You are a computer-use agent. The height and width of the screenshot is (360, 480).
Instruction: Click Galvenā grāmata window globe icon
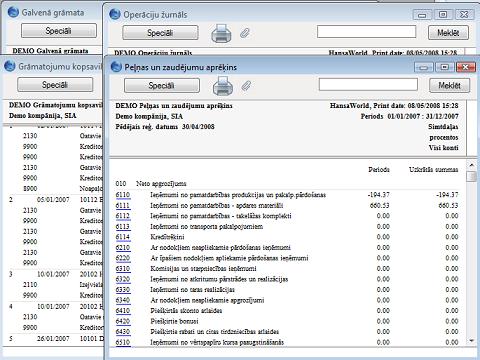click(x=13, y=12)
